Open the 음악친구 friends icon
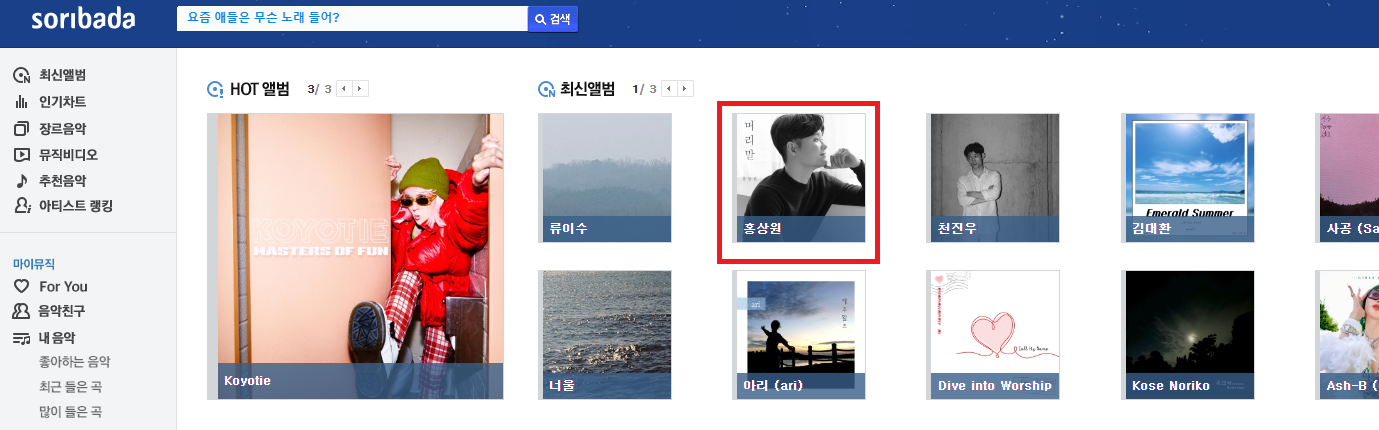This screenshot has height=430, width=1379. (21, 311)
